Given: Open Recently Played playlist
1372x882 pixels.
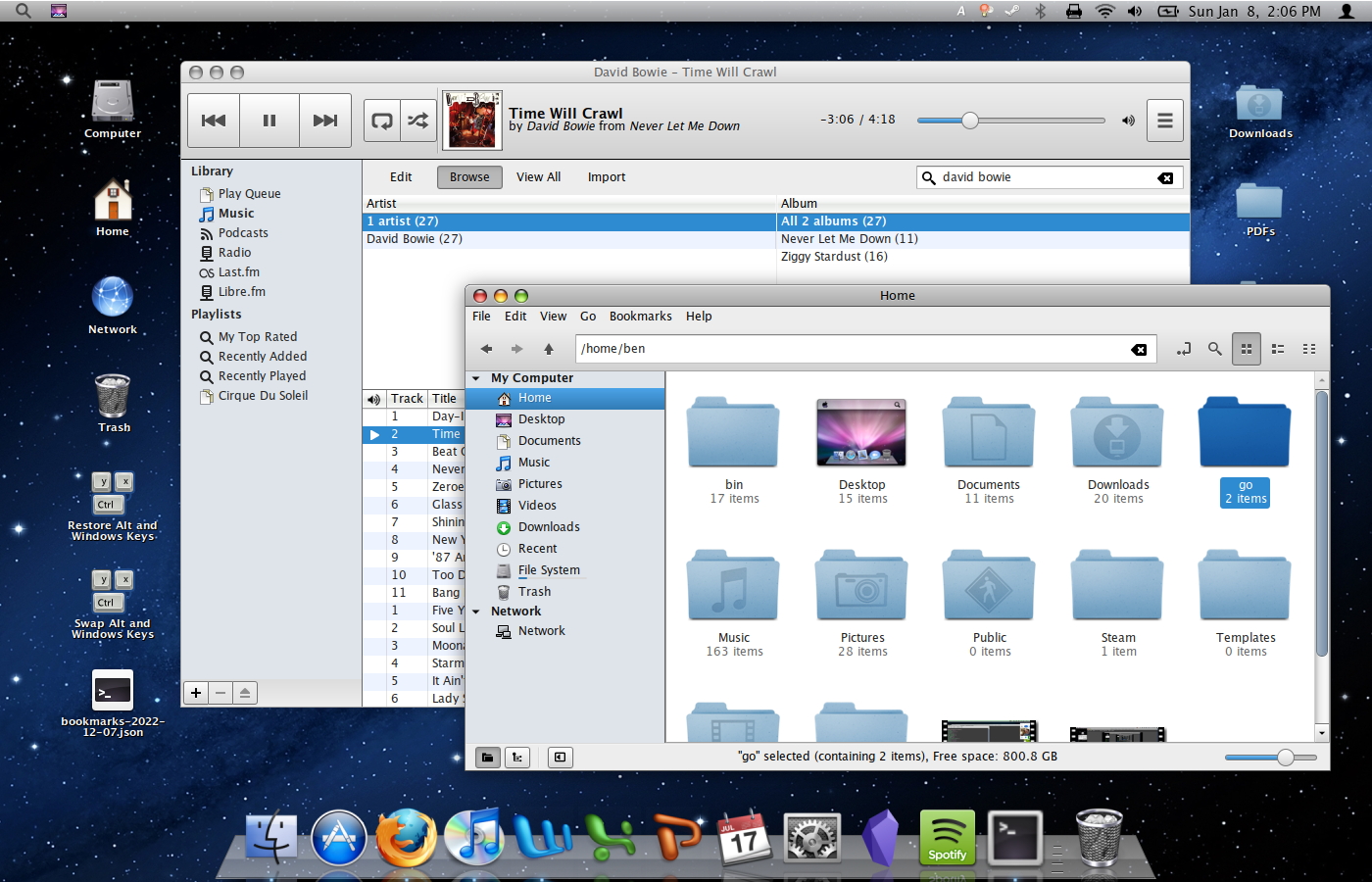Looking at the screenshot, I should (x=262, y=376).
